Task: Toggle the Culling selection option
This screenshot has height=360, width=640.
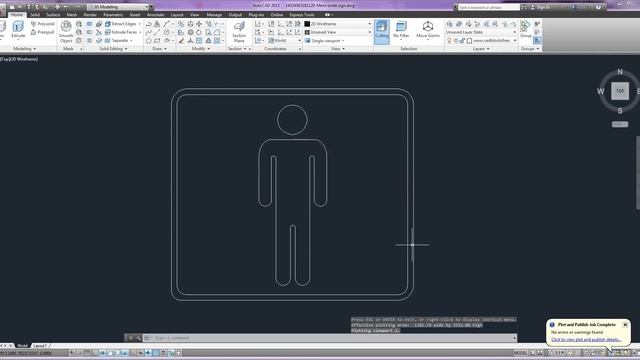Action: [x=382, y=31]
